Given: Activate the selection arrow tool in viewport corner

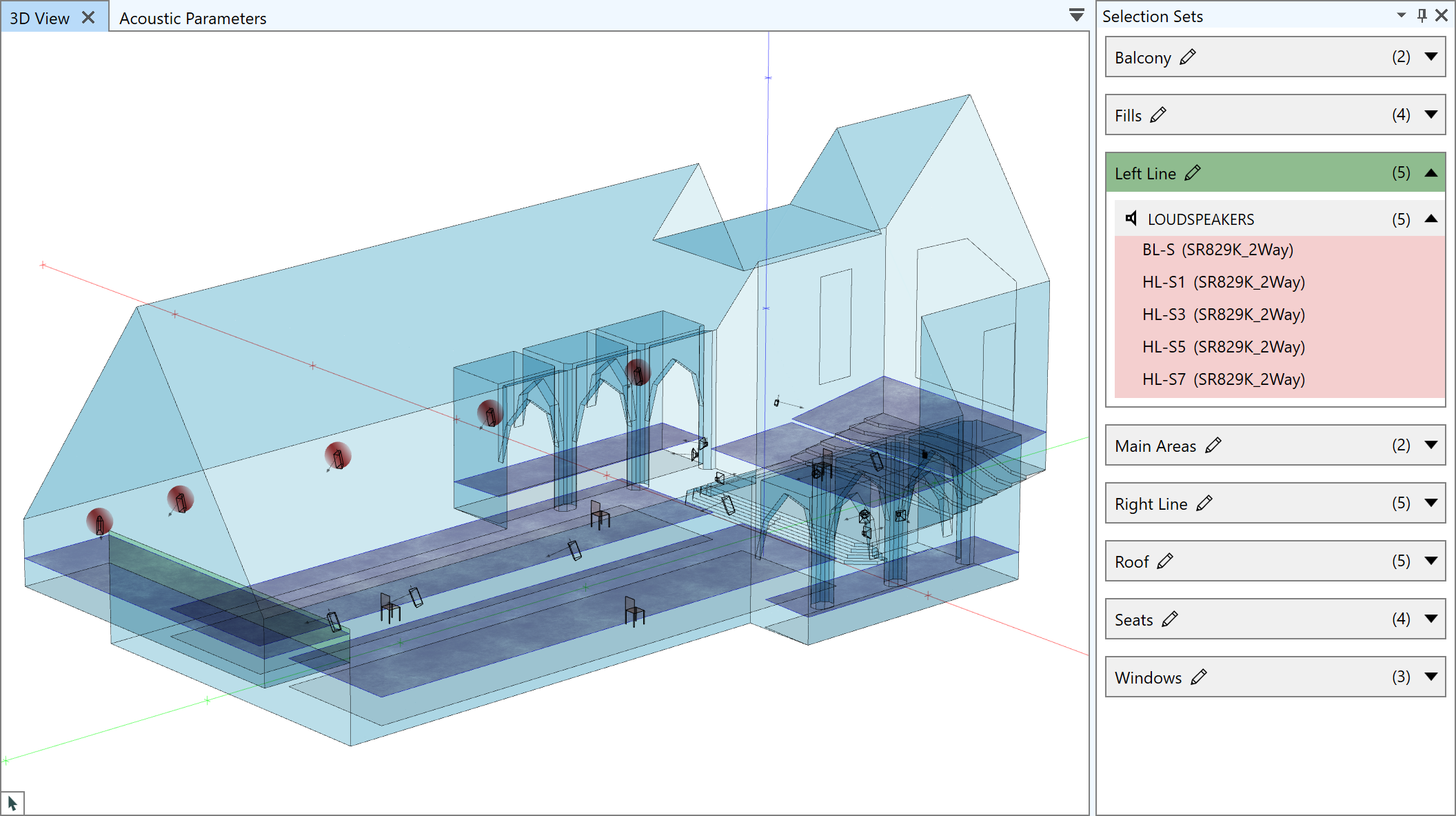Looking at the screenshot, I should click(12, 804).
